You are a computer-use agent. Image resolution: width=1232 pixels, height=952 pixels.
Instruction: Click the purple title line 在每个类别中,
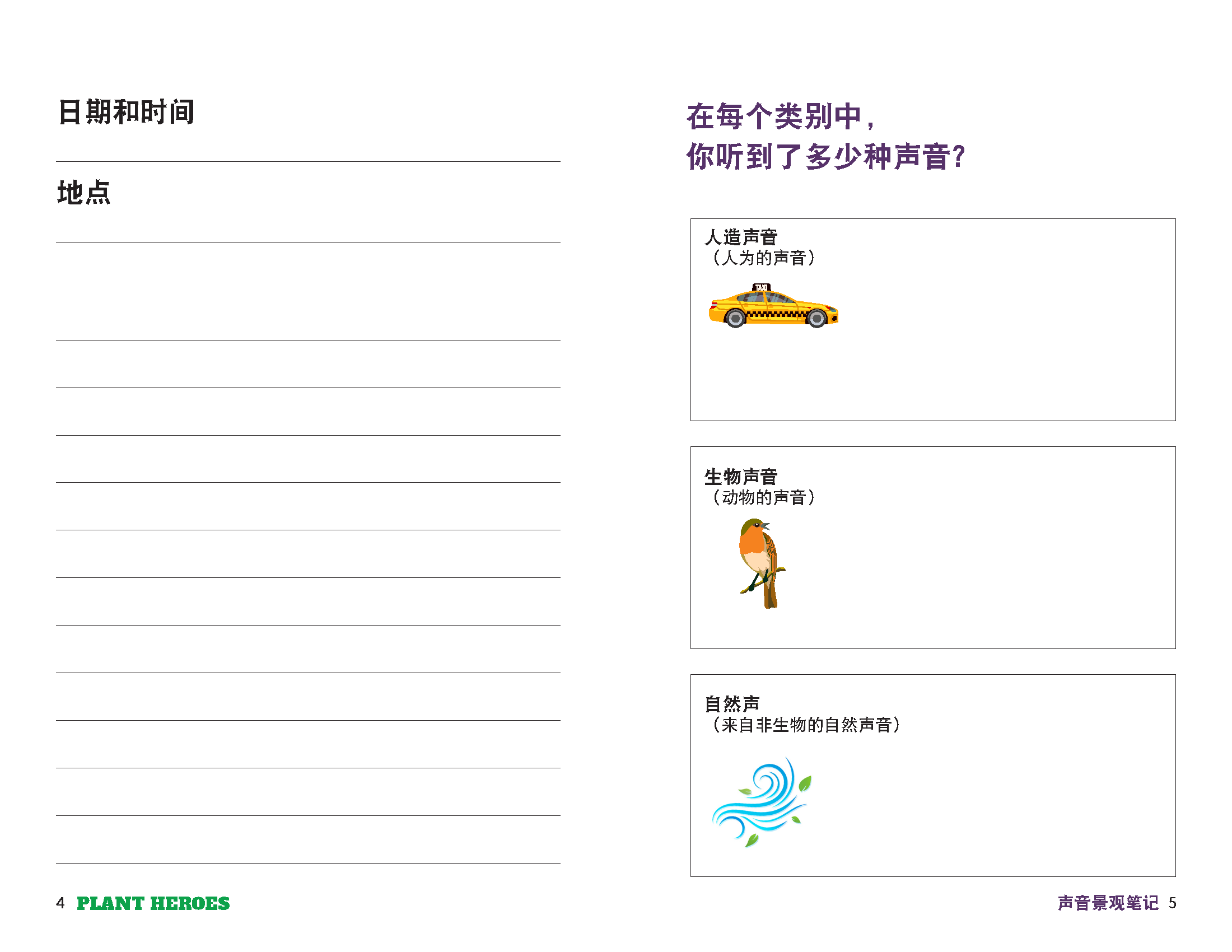[780, 116]
